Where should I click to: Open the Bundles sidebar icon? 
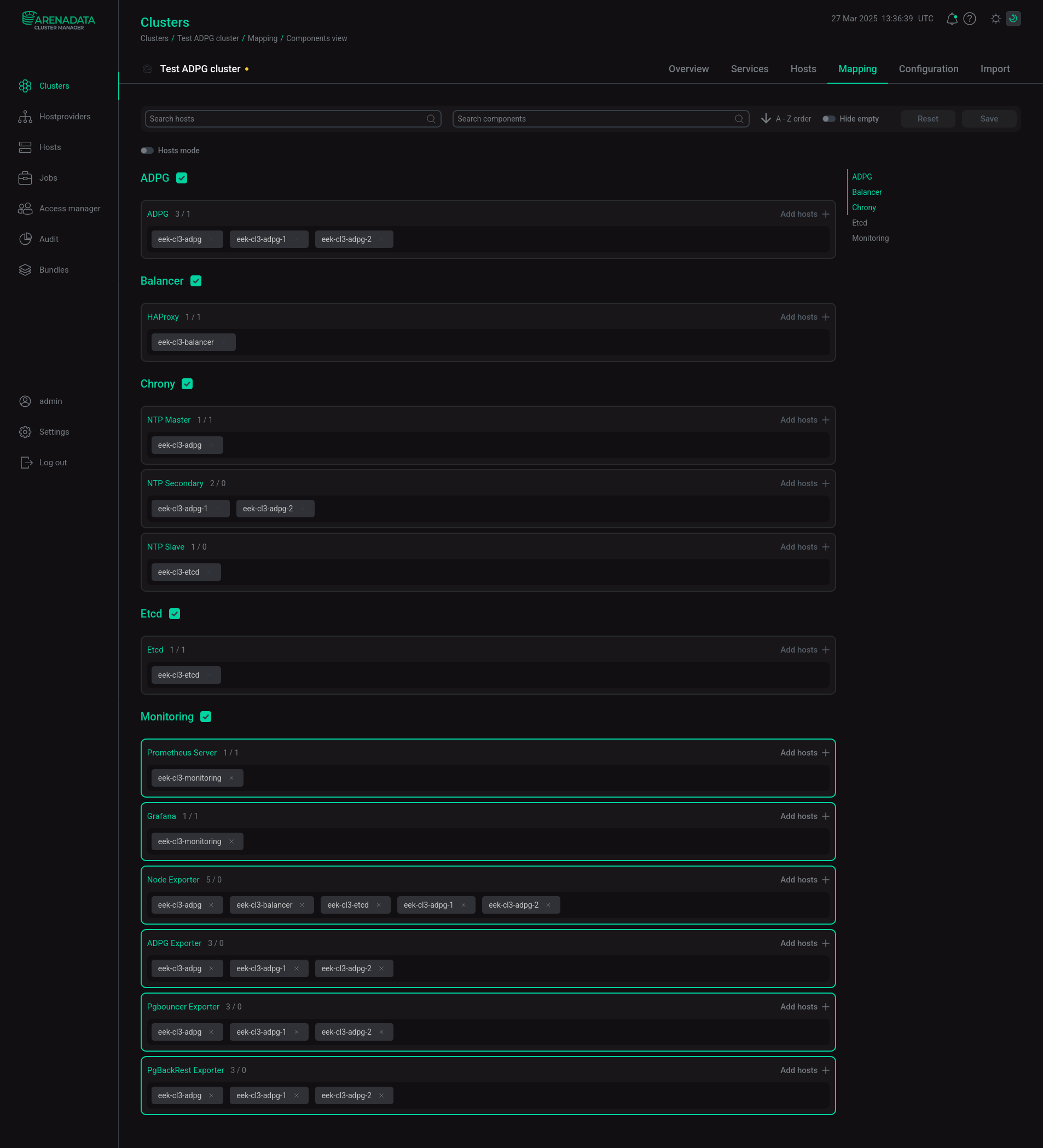tap(25, 270)
